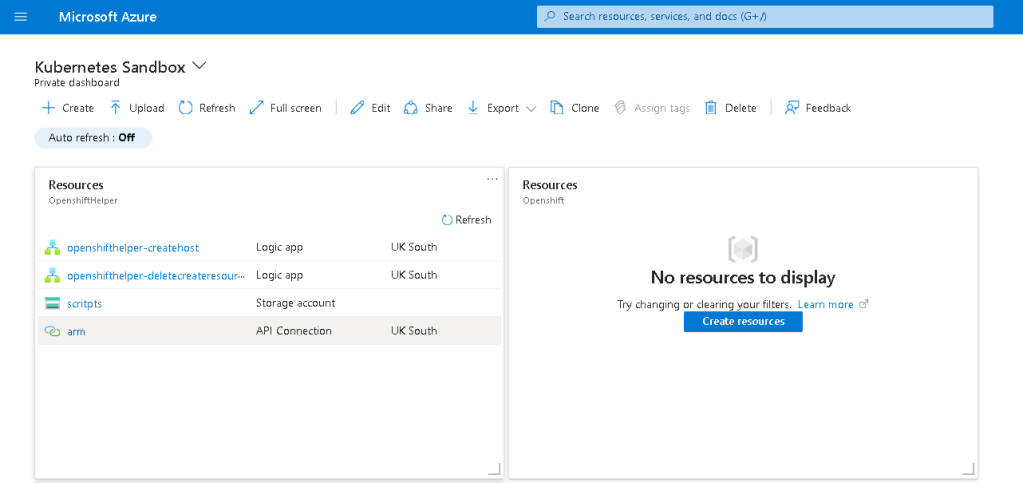Click the Openshift tile resize handle
This screenshot has width=1023, height=483.
[968, 469]
